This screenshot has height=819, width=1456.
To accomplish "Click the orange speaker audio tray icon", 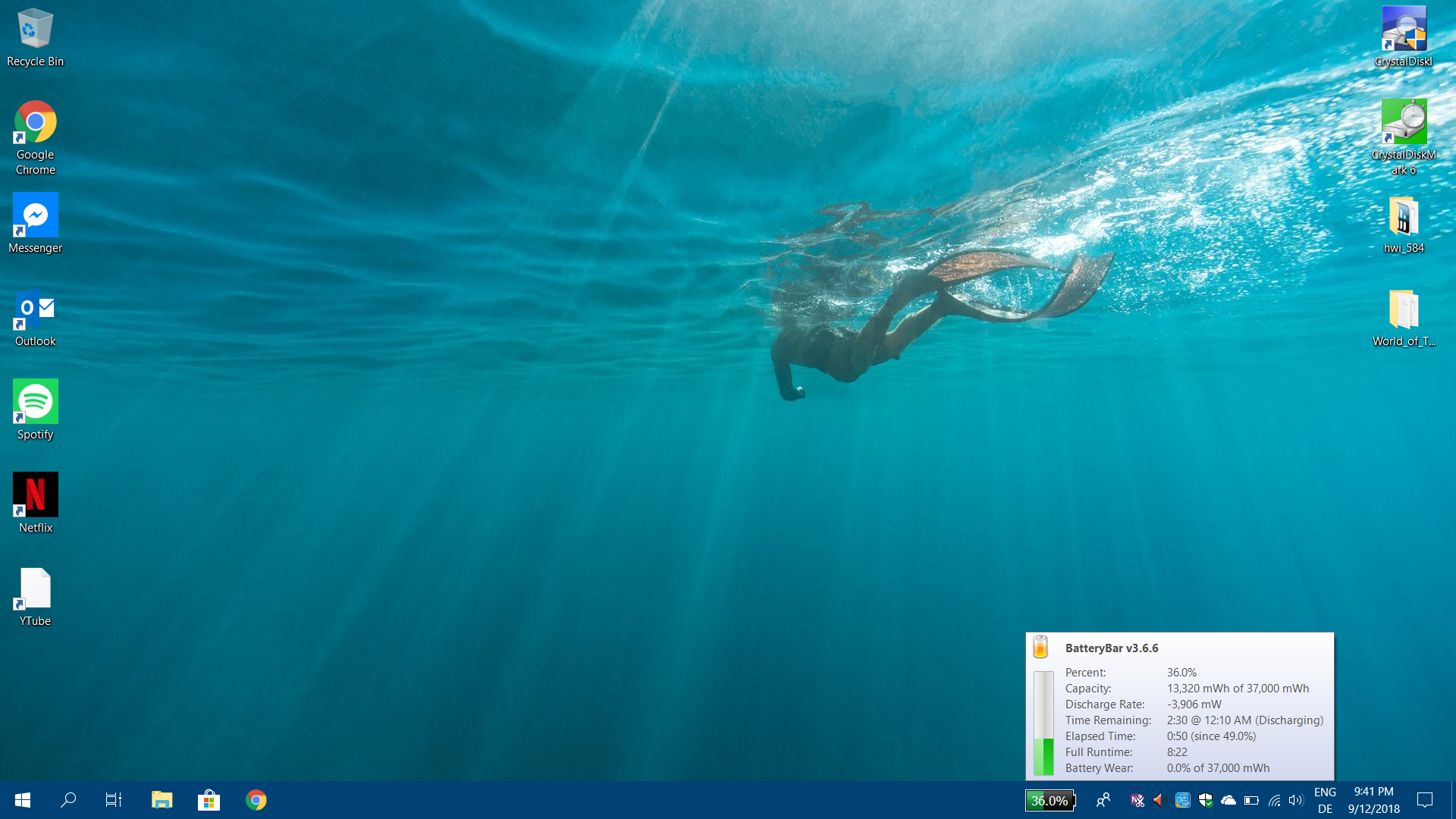I will tap(1159, 800).
